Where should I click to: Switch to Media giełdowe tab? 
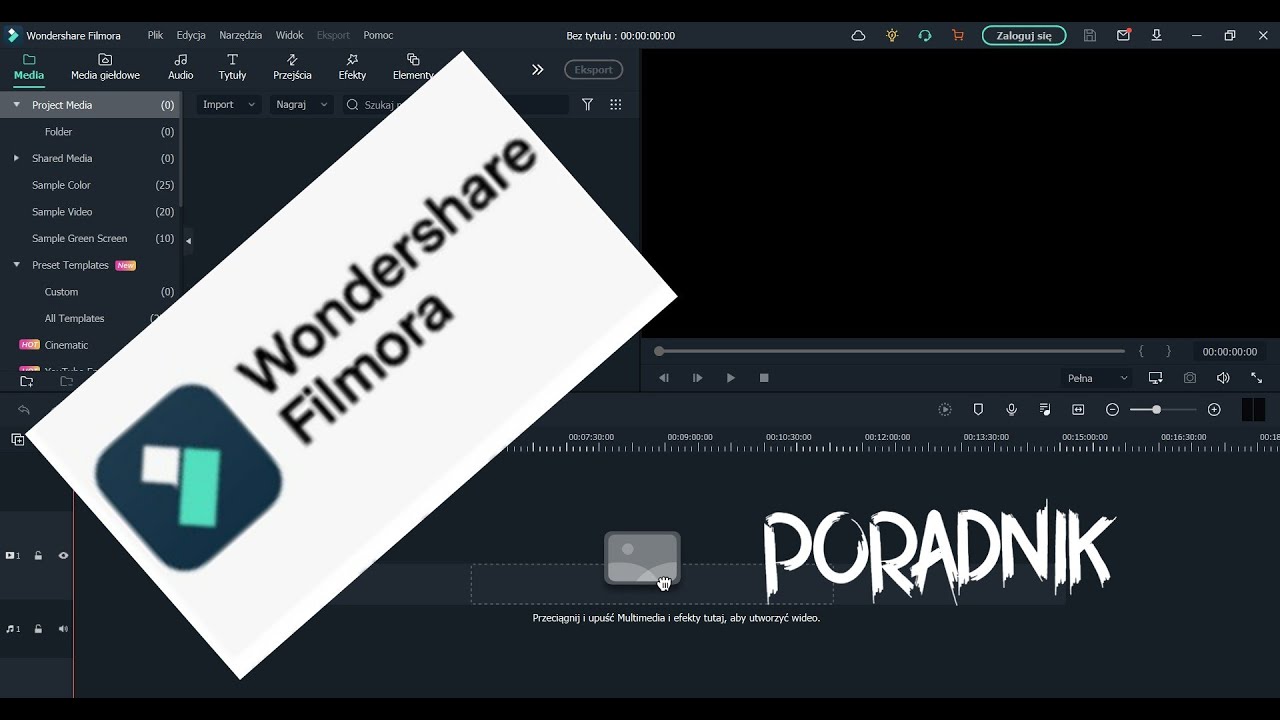tap(105, 67)
